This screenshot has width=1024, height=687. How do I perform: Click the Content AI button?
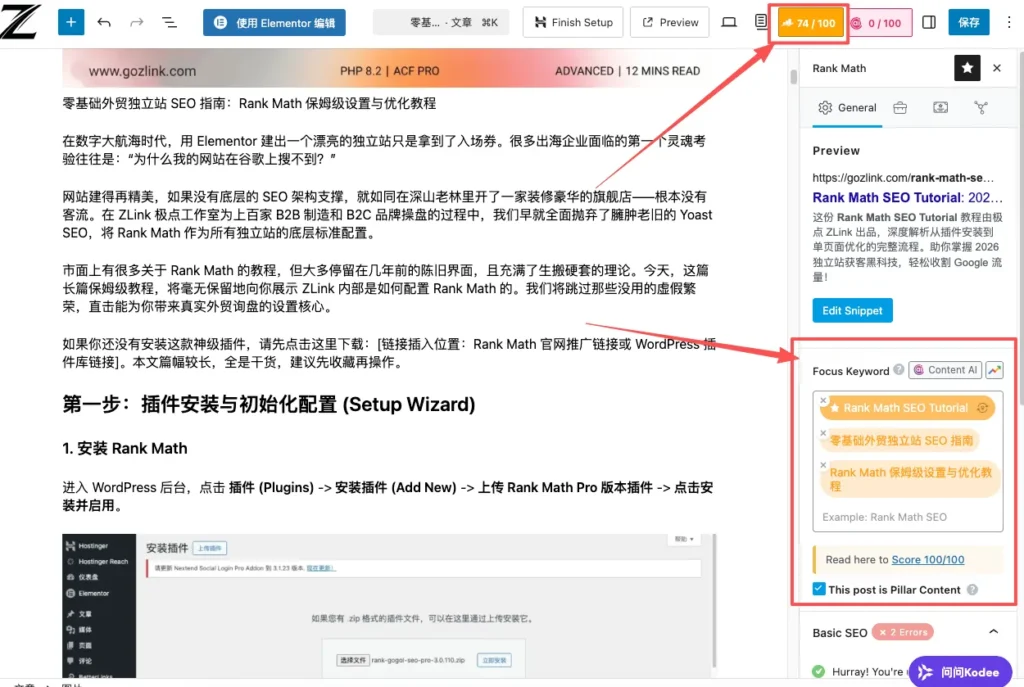click(x=945, y=370)
